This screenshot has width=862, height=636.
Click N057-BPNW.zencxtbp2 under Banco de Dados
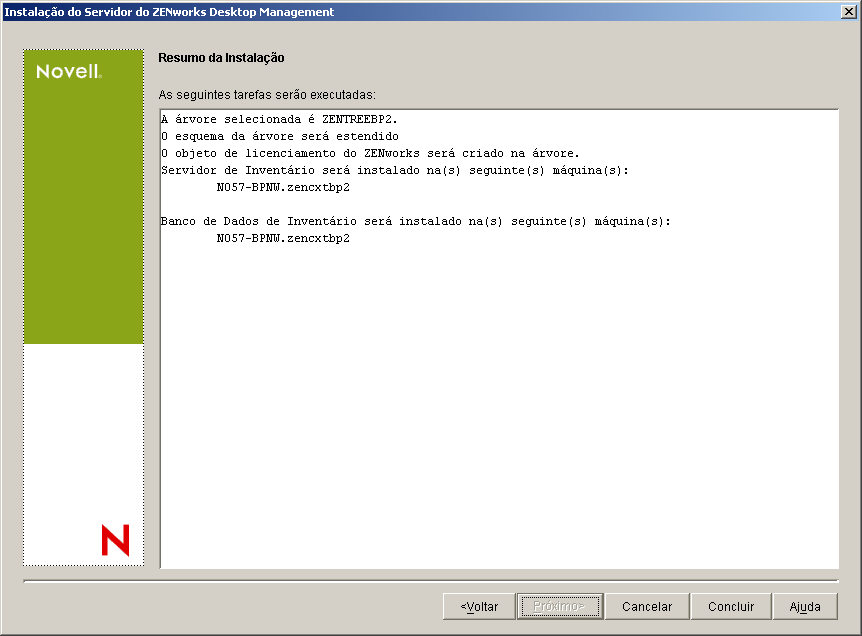(x=283, y=239)
